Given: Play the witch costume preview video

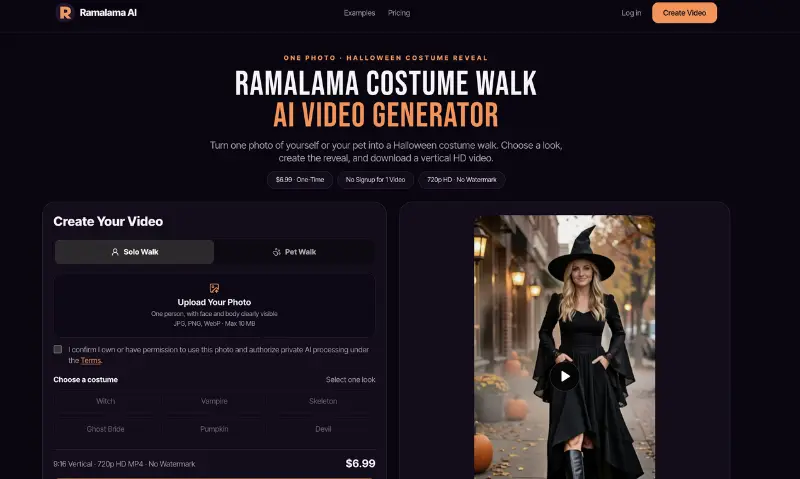Looking at the screenshot, I should coord(564,376).
